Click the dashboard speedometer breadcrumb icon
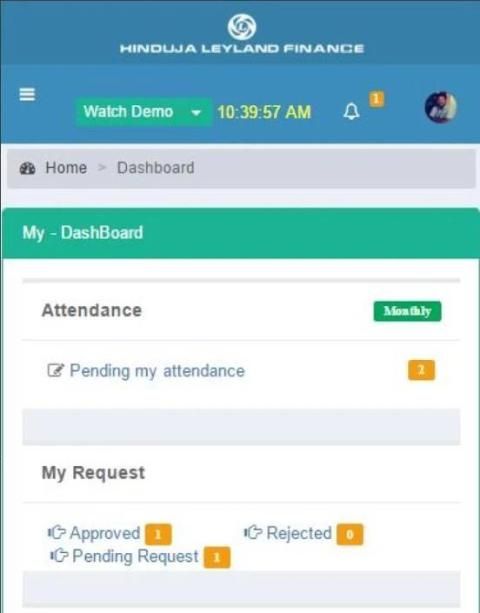 (x=27, y=168)
